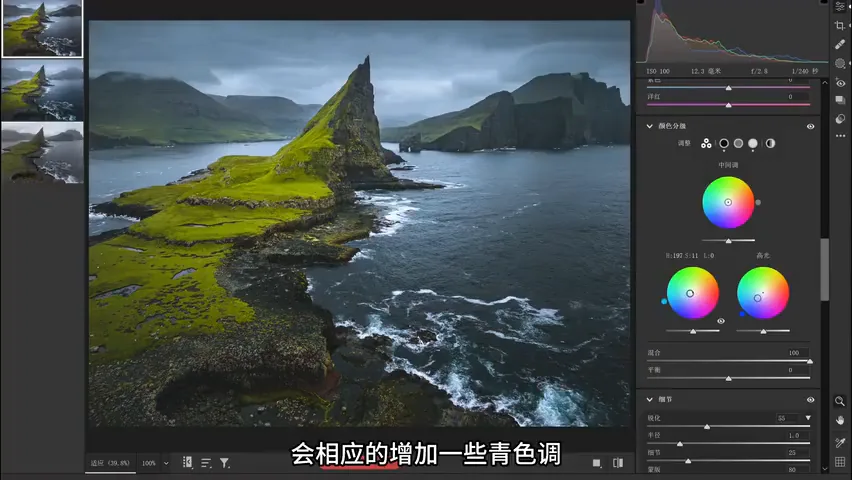The height and width of the screenshot is (480, 852).
Task: Open the Edit sliders panel icon
Action: [x=840, y=6]
